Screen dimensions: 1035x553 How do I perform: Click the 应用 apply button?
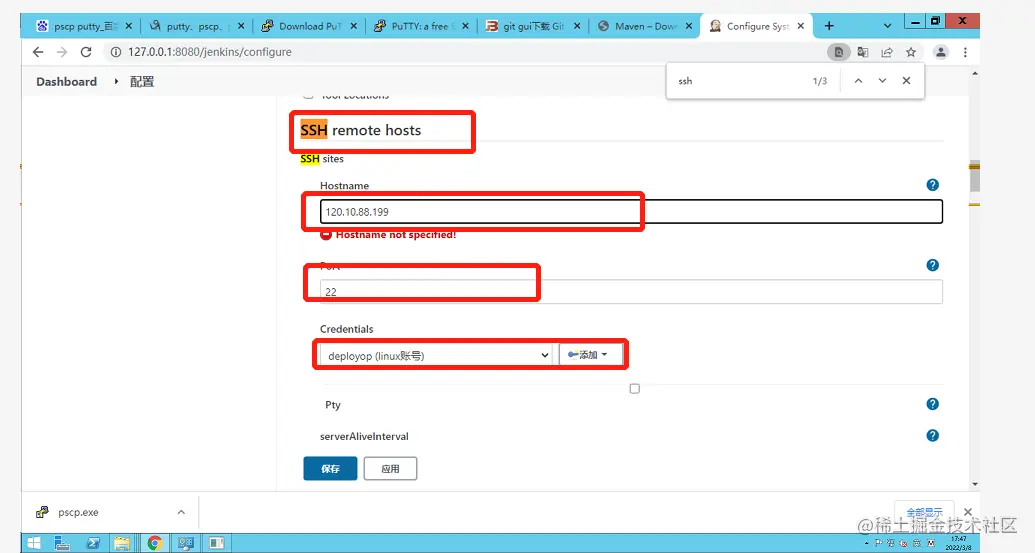tap(390, 469)
